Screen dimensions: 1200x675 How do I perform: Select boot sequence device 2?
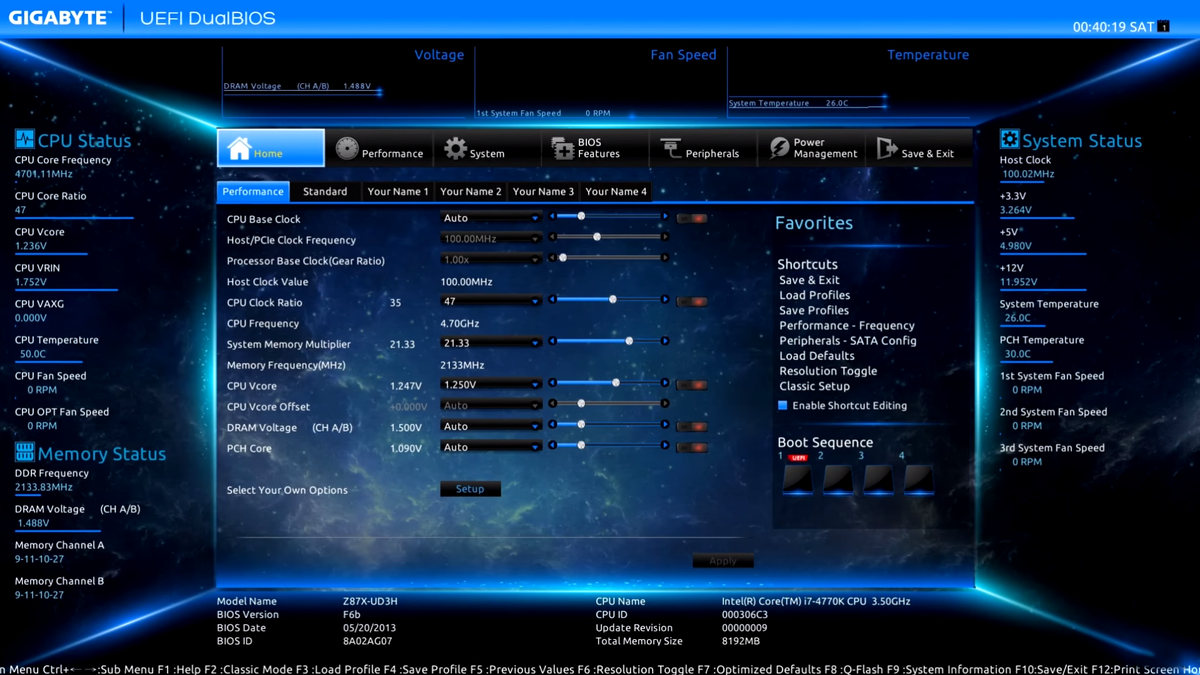838,479
